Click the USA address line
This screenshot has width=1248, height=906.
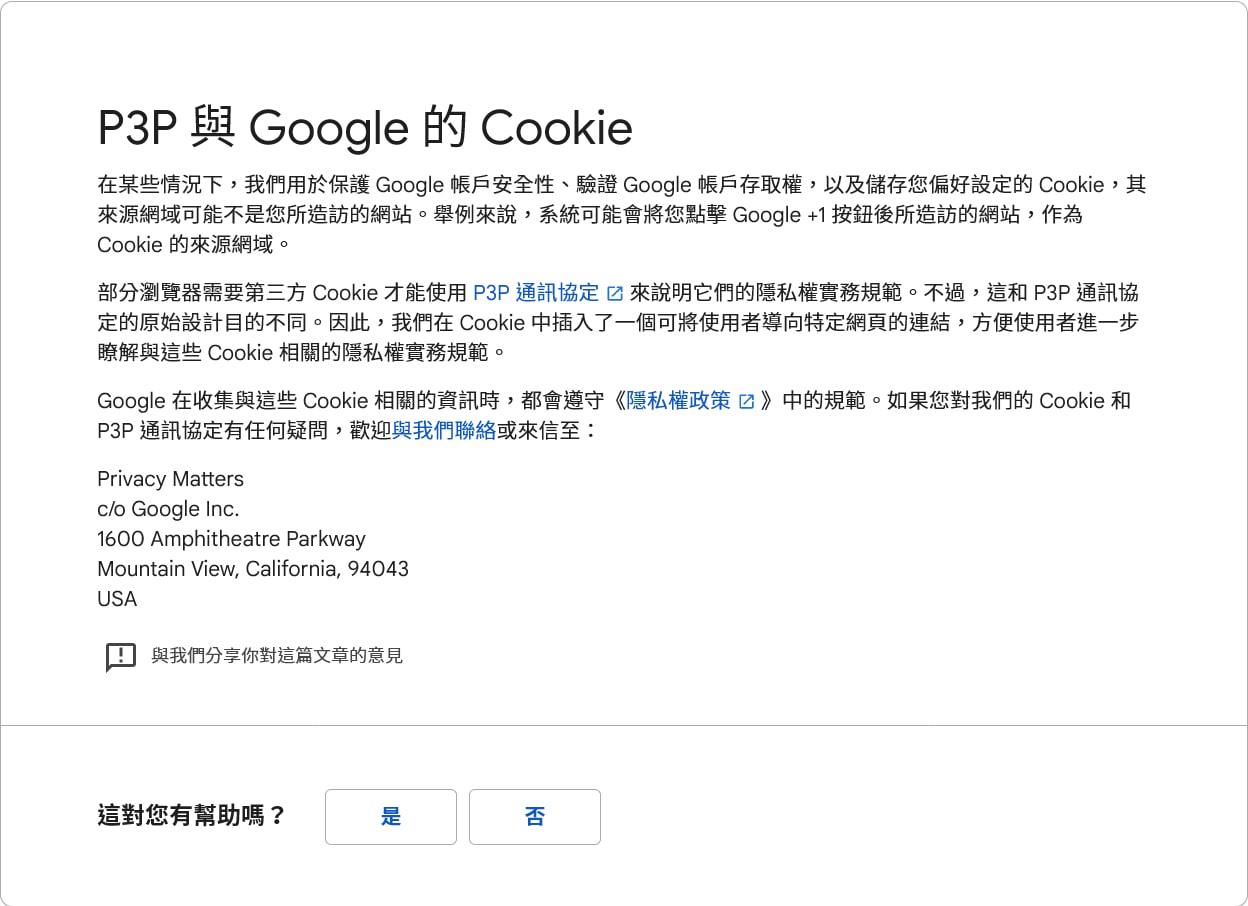point(117,599)
